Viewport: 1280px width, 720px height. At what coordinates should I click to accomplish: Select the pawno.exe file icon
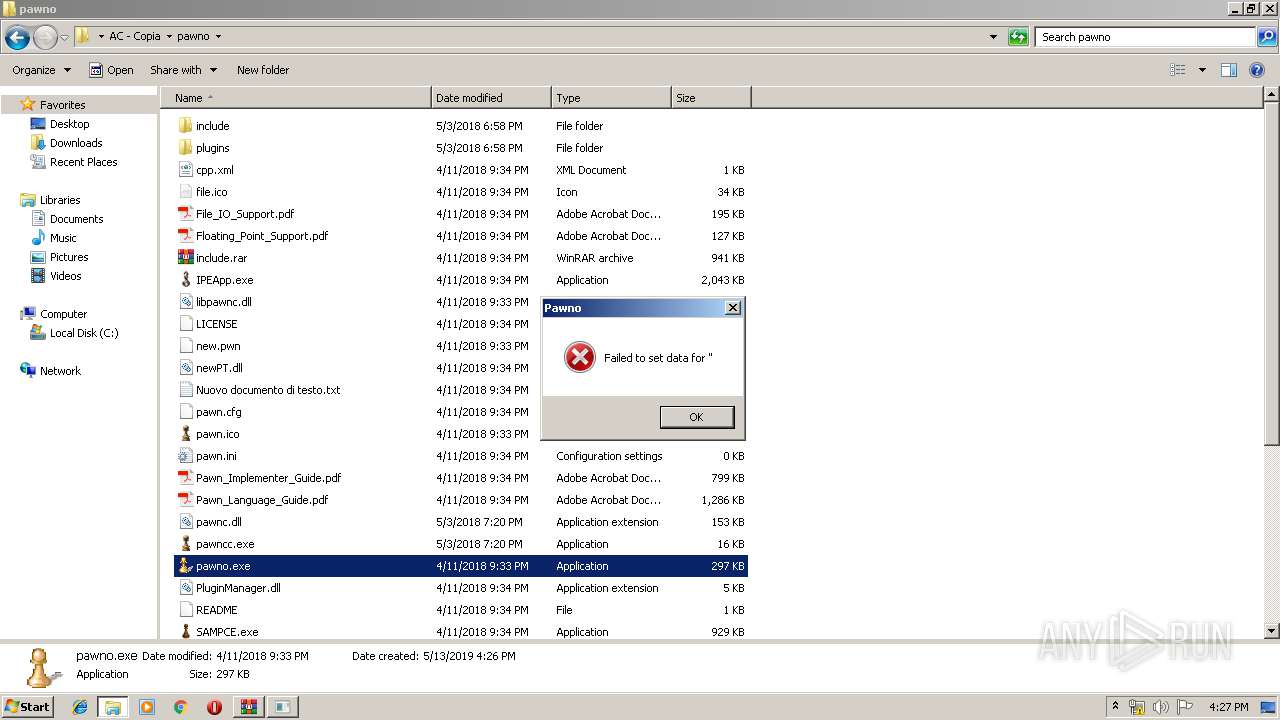pos(185,566)
